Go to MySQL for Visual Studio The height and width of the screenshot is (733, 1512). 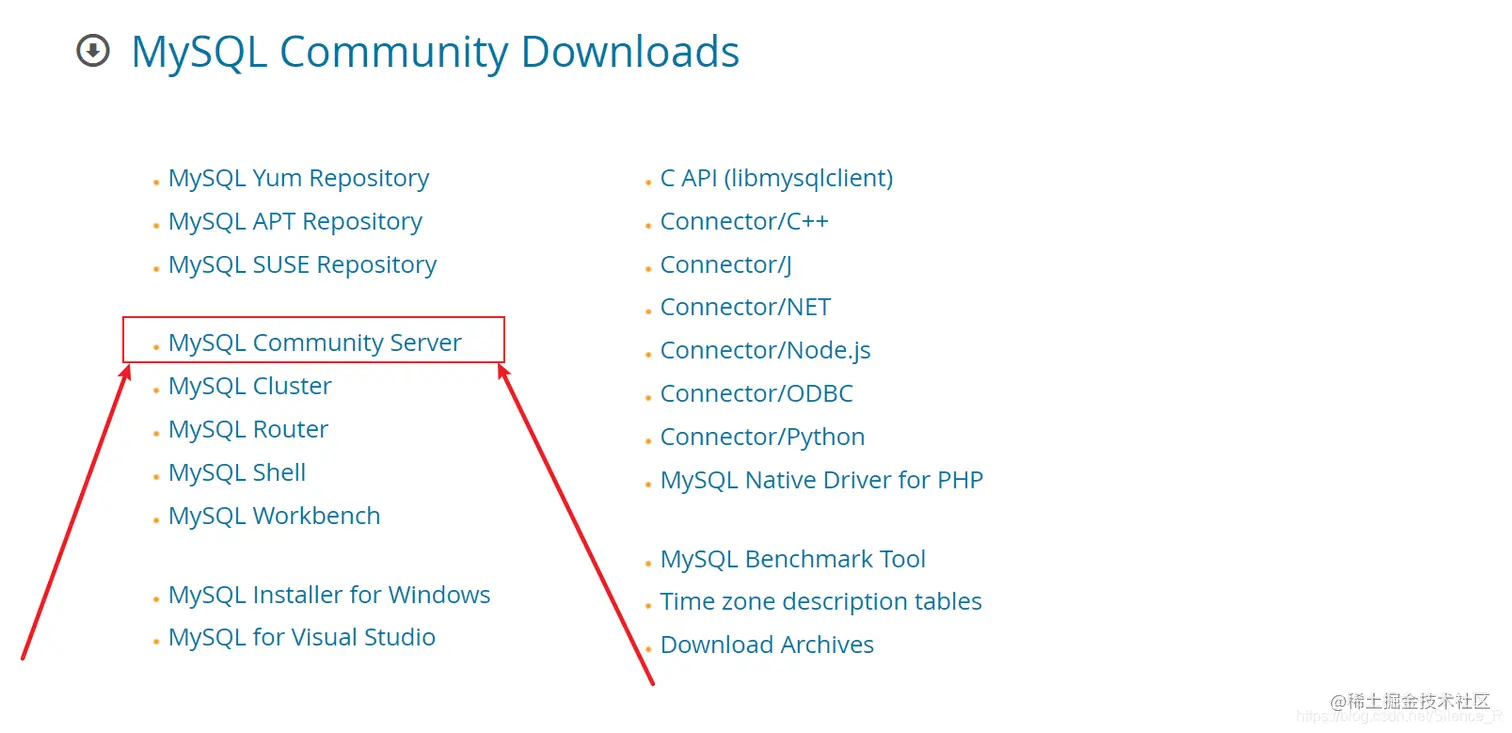tap(302, 637)
